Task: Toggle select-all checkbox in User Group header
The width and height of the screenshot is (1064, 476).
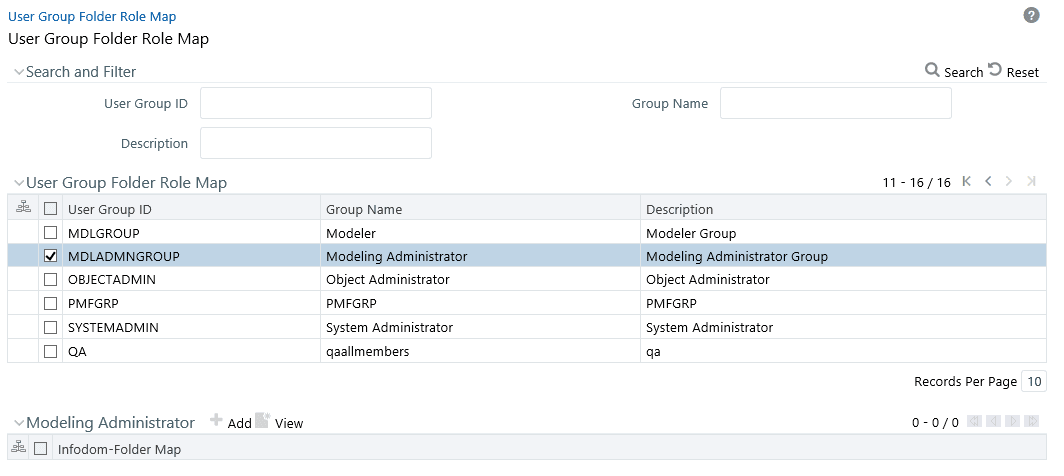Action: point(50,209)
